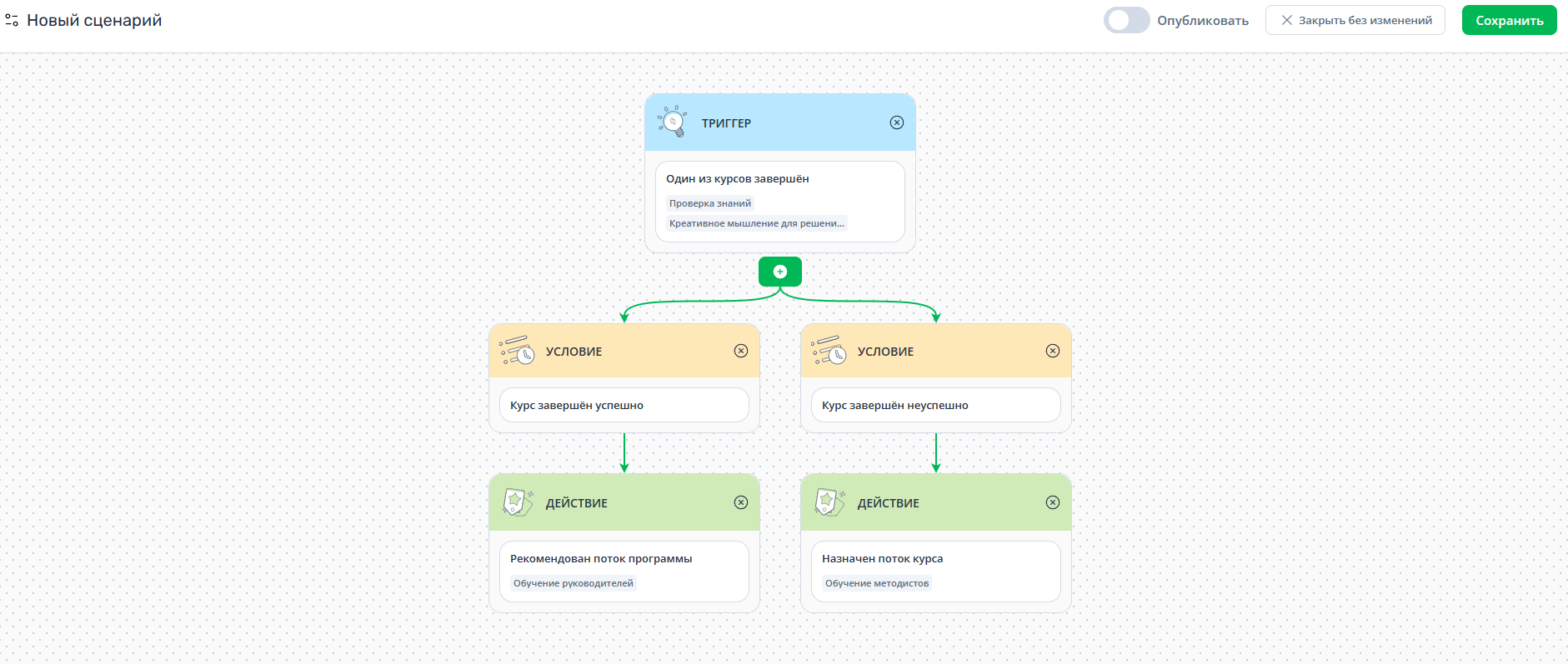The height and width of the screenshot is (664, 1568).
Task: Delete the right Условие block via X
Action: coord(1053,351)
